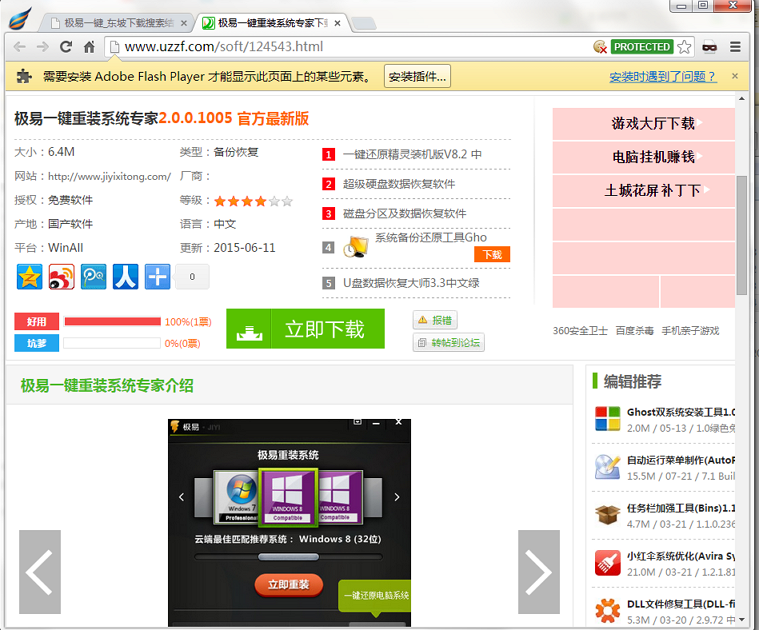Open a new browser tab
This screenshot has width=759, height=630.
[x=364, y=23]
